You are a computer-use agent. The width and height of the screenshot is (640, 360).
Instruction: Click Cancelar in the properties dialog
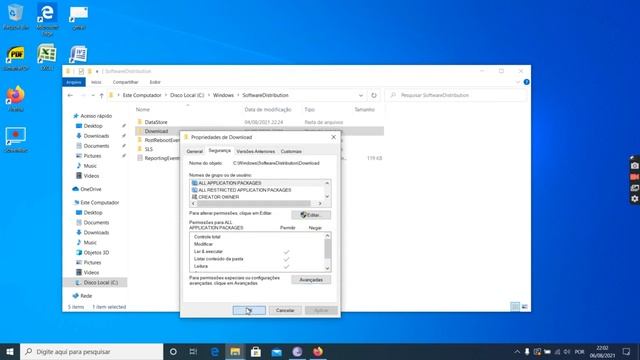(x=285, y=310)
